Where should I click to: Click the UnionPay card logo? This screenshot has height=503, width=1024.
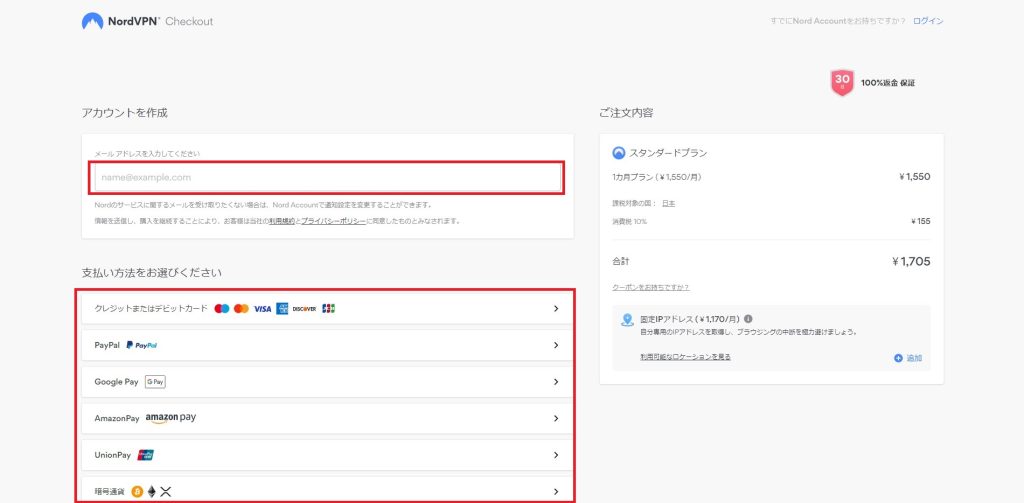tap(146, 455)
